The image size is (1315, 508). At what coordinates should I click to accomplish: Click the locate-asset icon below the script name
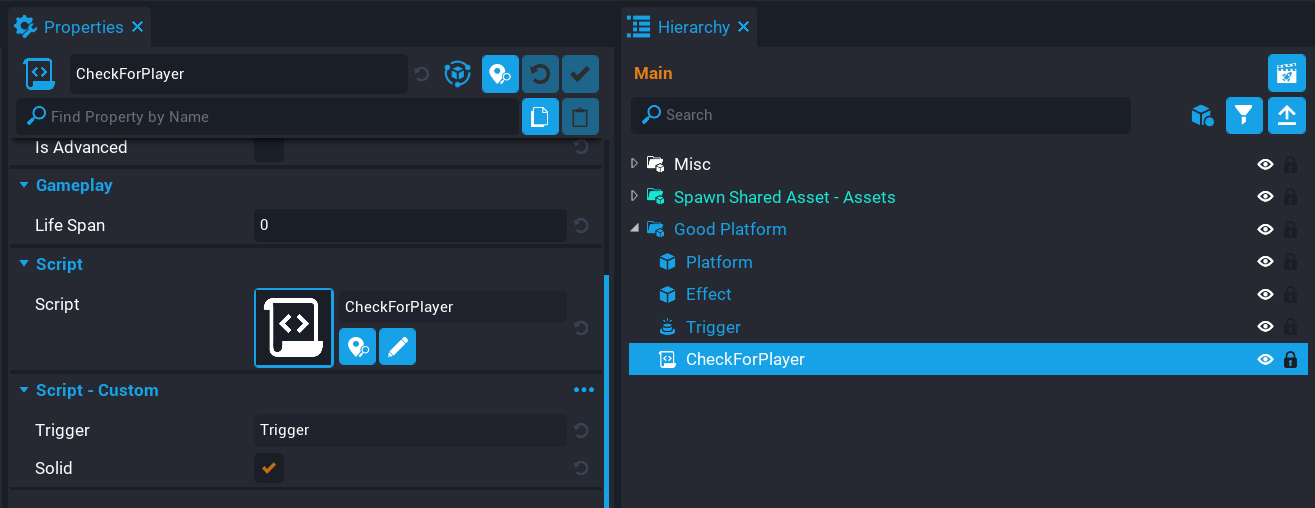pos(357,347)
